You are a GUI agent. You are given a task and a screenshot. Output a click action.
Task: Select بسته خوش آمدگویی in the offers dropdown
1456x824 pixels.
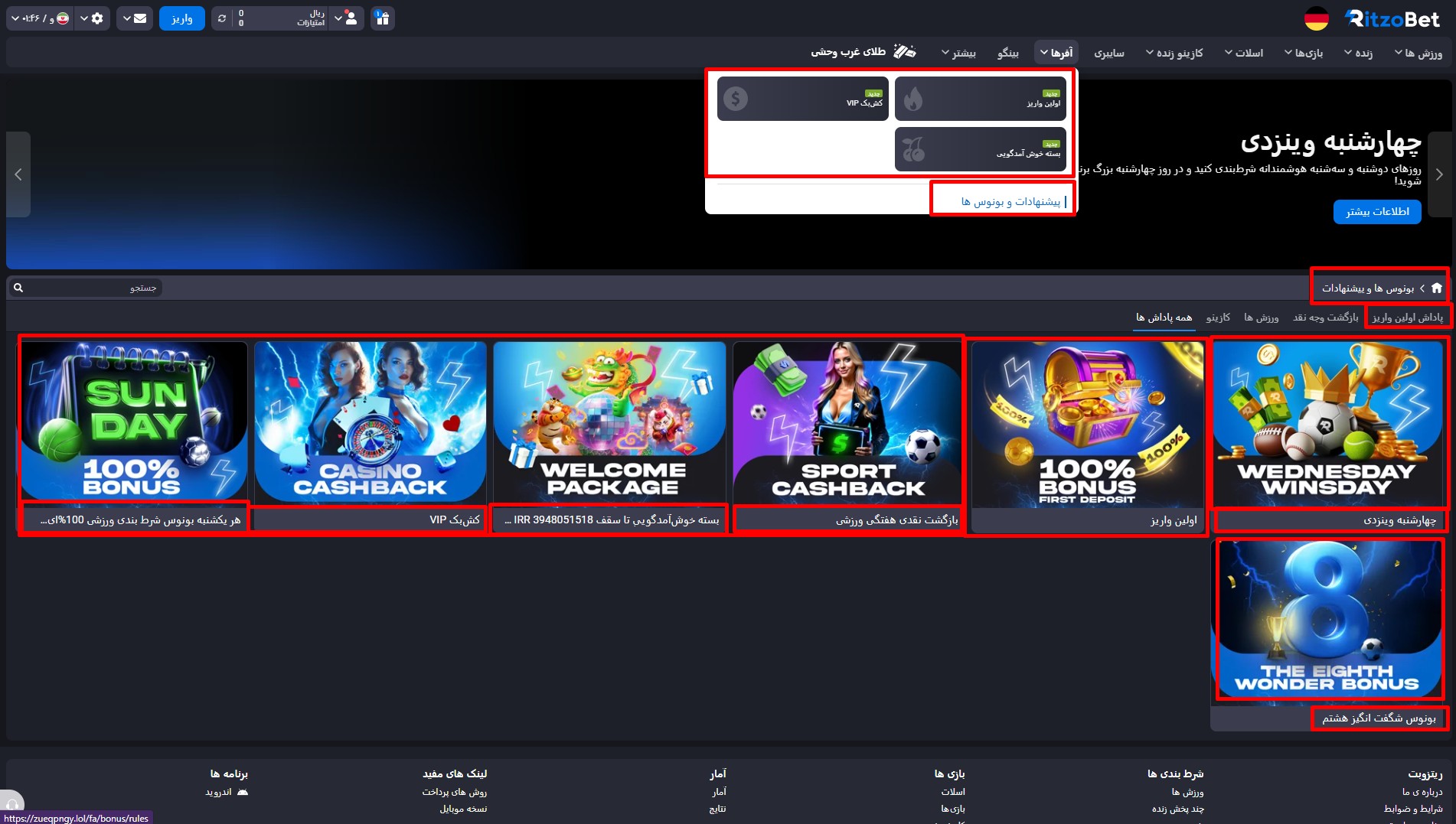coord(981,149)
